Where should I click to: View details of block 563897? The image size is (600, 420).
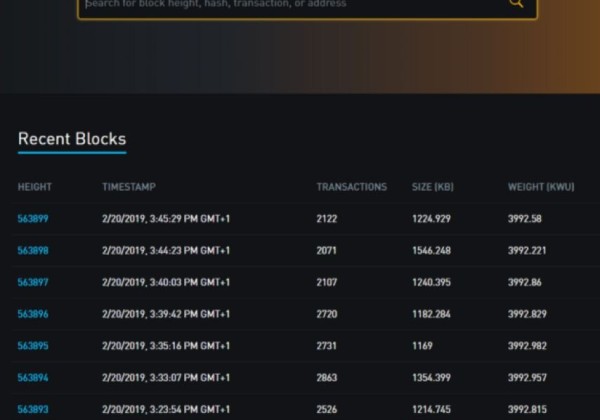point(33,283)
